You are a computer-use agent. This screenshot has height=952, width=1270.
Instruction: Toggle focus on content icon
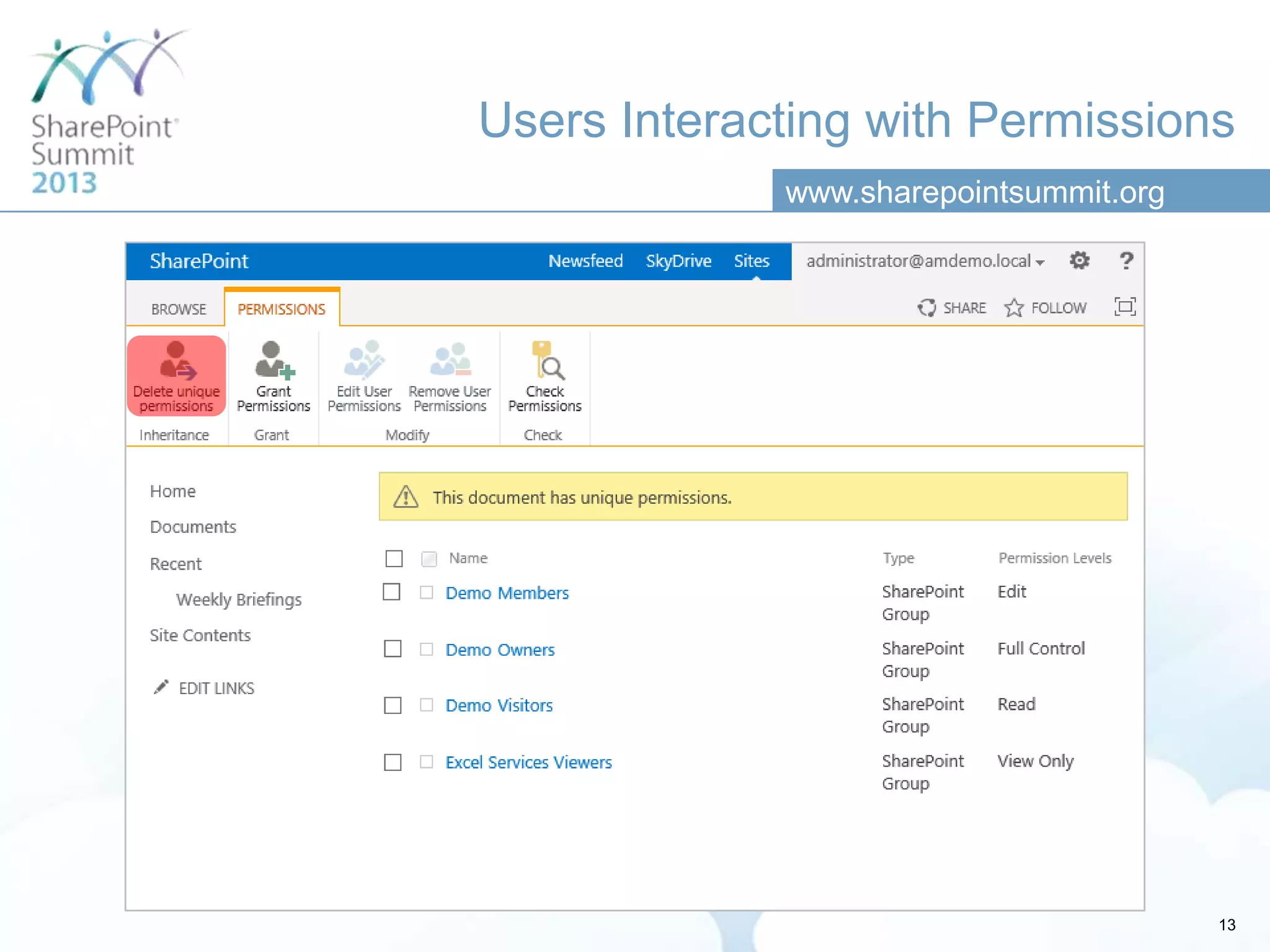(x=1125, y=307)
